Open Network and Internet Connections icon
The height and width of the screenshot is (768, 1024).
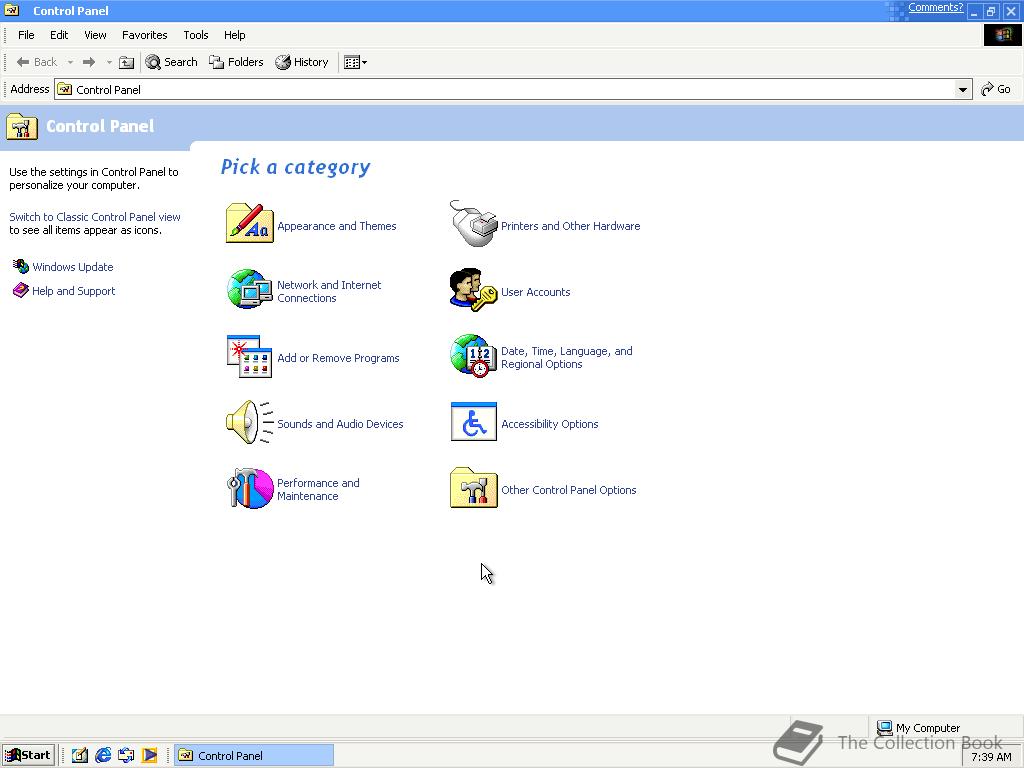(249, 289)
